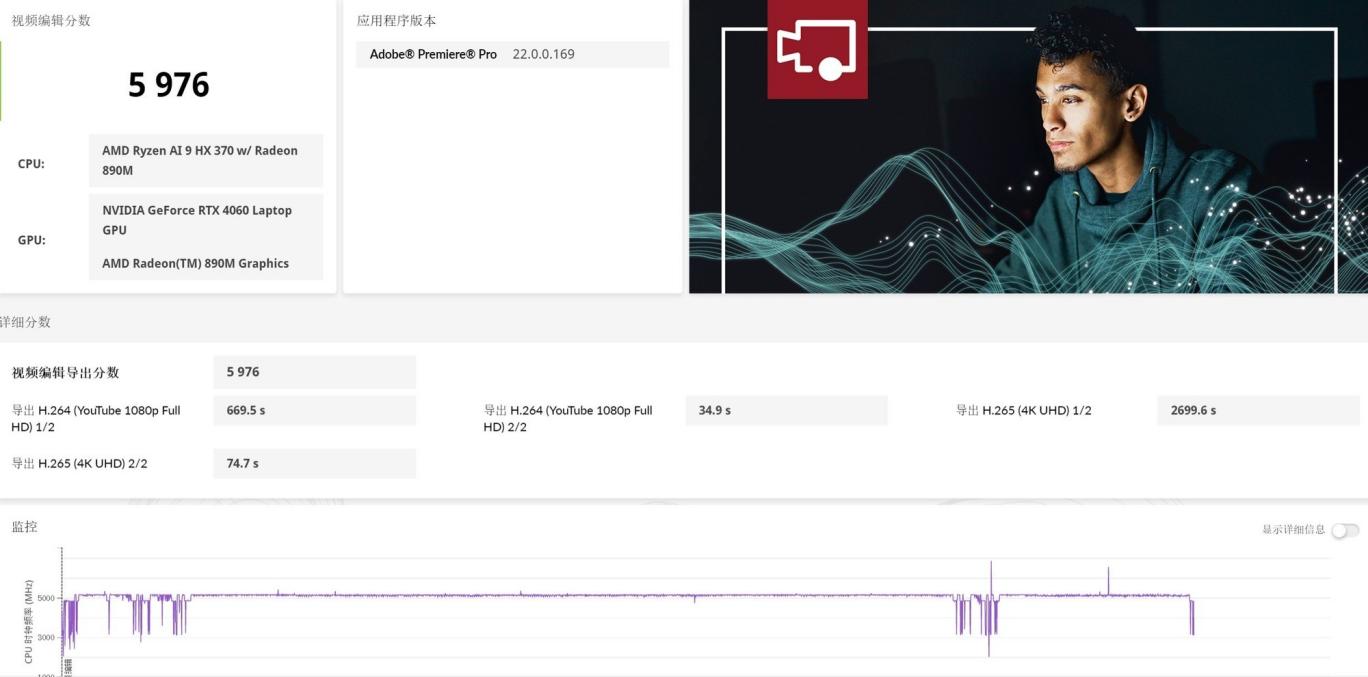Toggle the 显示详细信息 switch on

point(1345,530)
